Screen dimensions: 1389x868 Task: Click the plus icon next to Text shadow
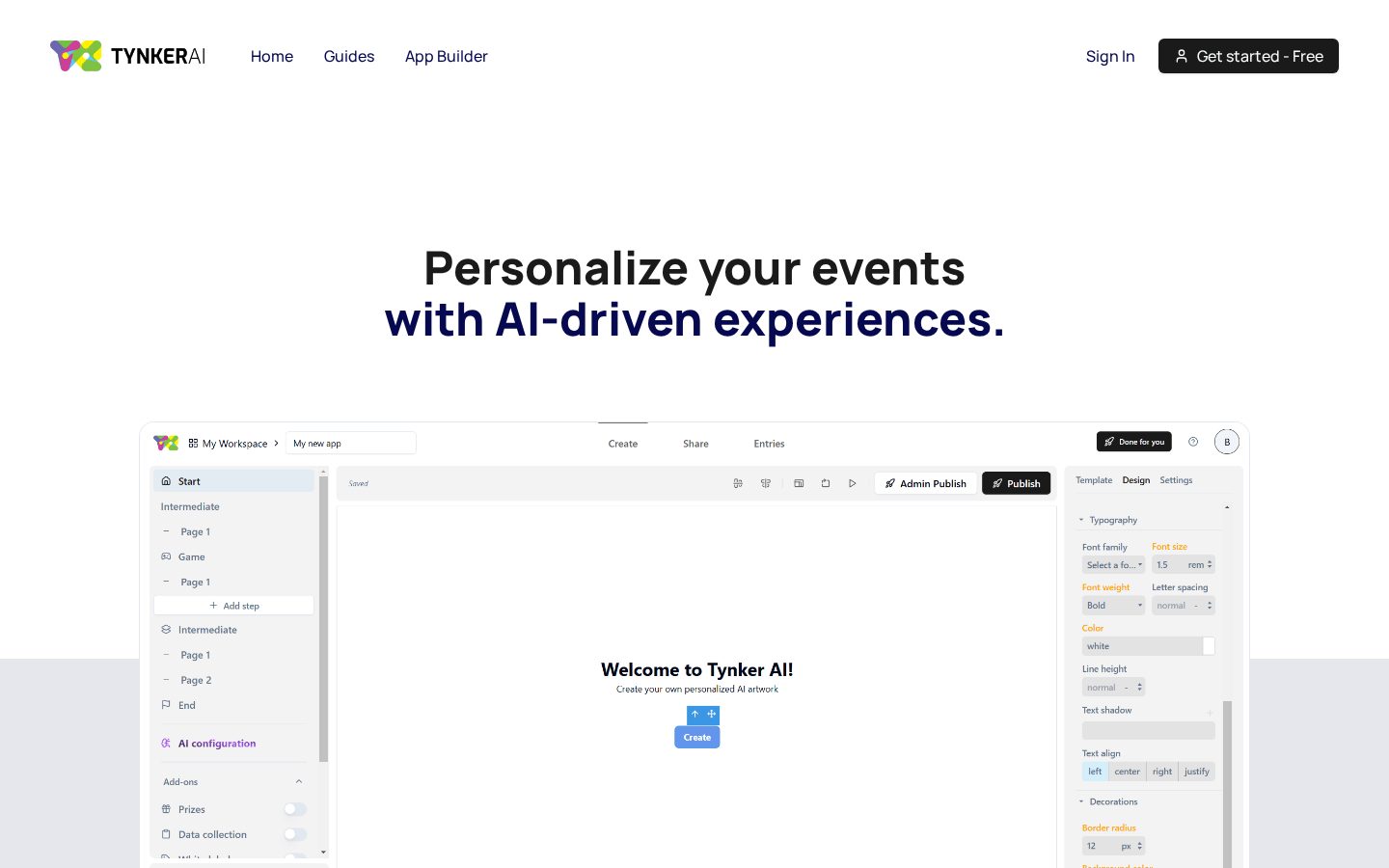[x=1210, y=713]
